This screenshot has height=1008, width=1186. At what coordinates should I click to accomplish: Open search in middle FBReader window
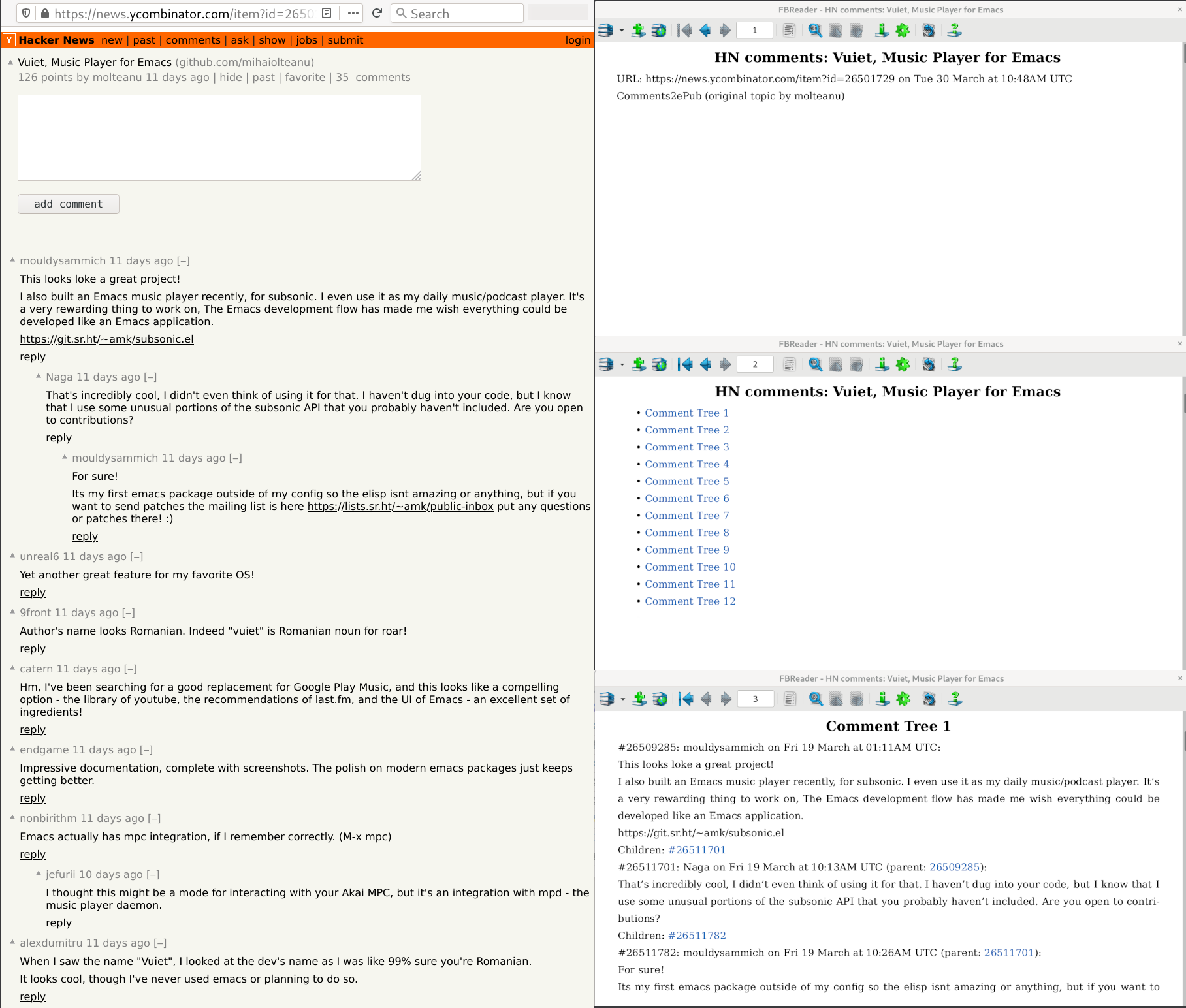click(x=816, y=364)
